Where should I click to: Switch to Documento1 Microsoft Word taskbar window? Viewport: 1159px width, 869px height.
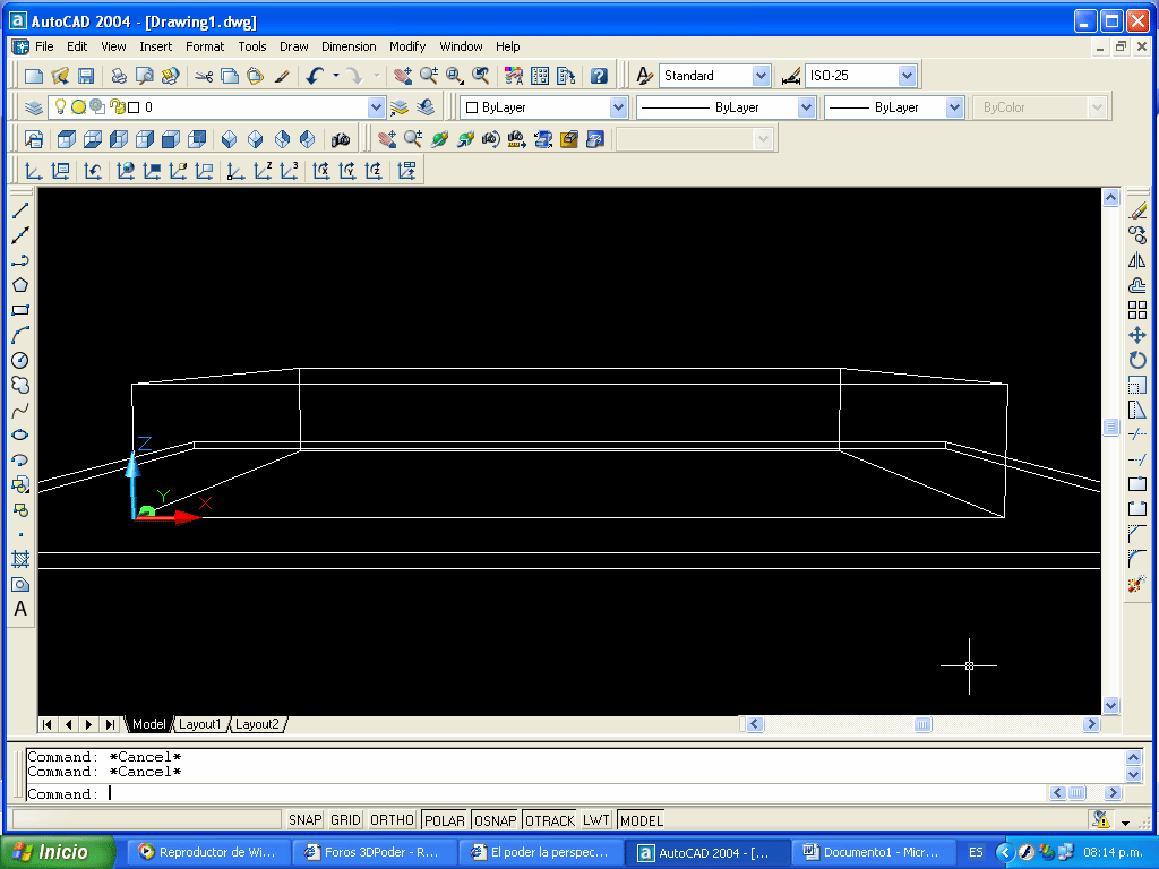873,852
